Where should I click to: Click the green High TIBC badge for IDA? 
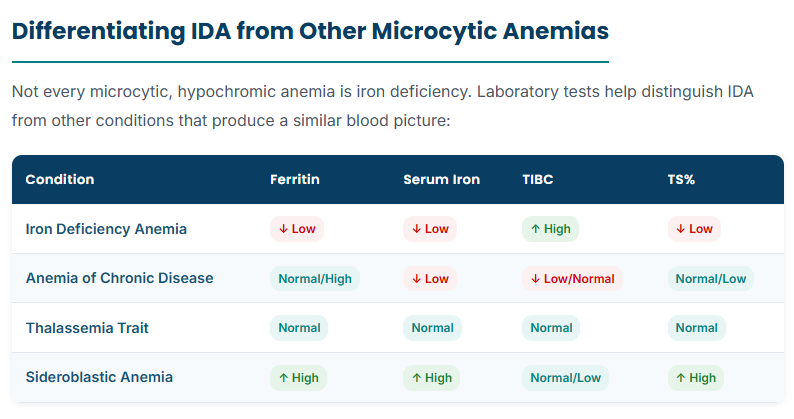(550, 229)
